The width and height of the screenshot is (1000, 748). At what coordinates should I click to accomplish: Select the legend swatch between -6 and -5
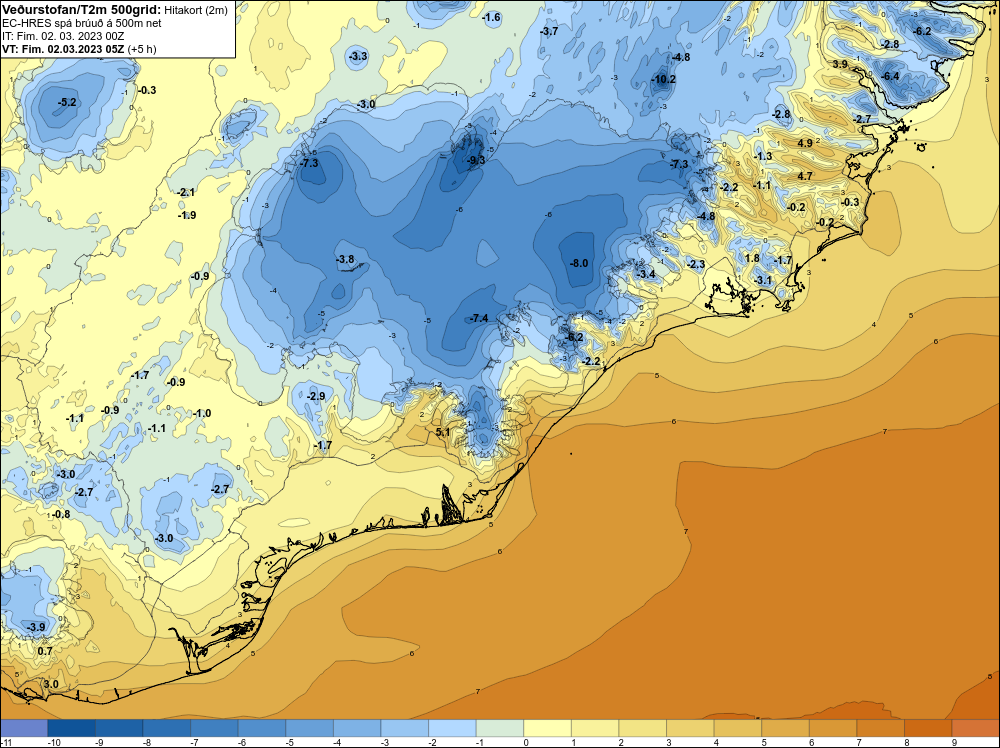261,728
